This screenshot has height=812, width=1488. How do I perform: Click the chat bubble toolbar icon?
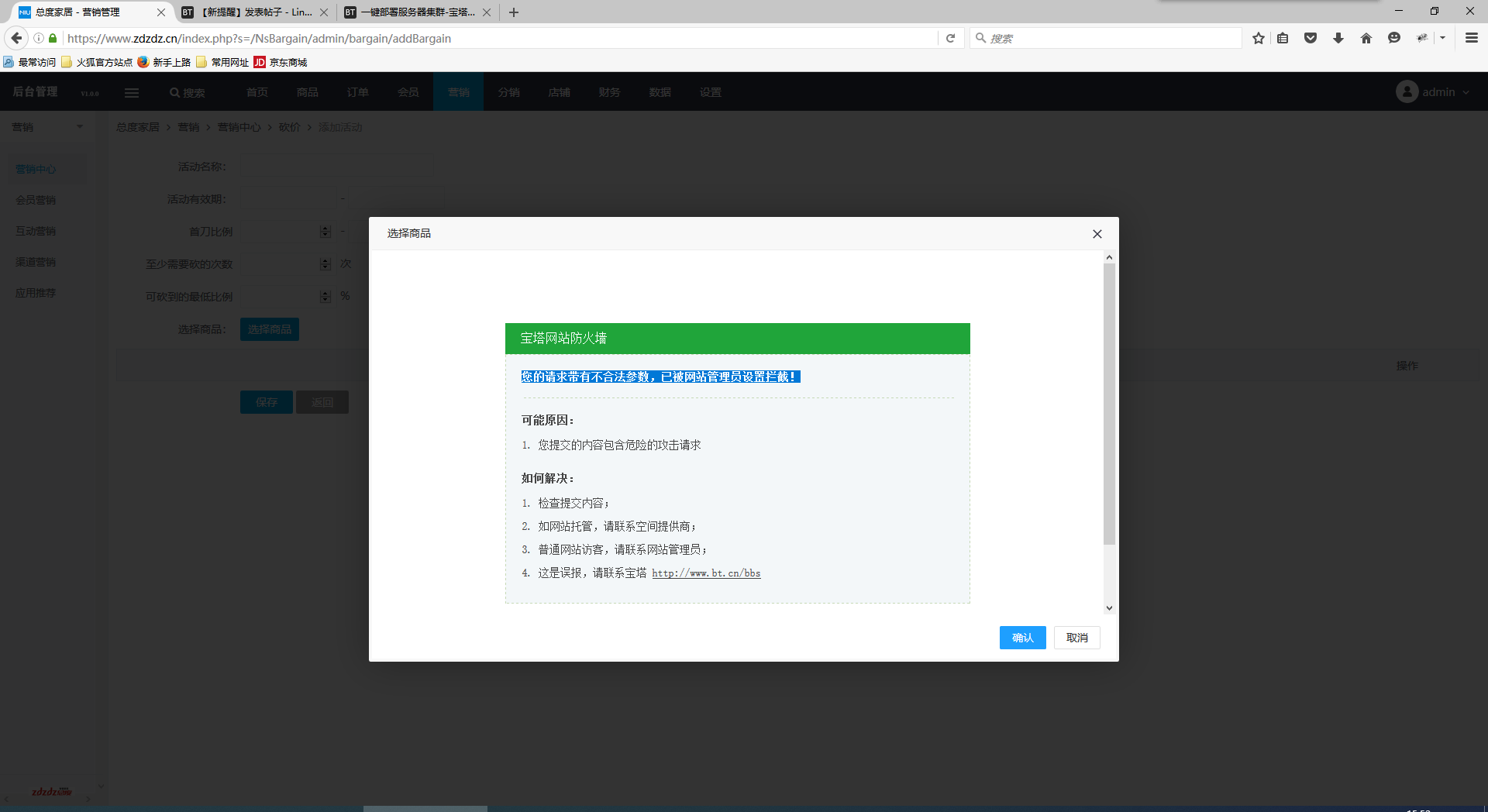click(1394, 38)
